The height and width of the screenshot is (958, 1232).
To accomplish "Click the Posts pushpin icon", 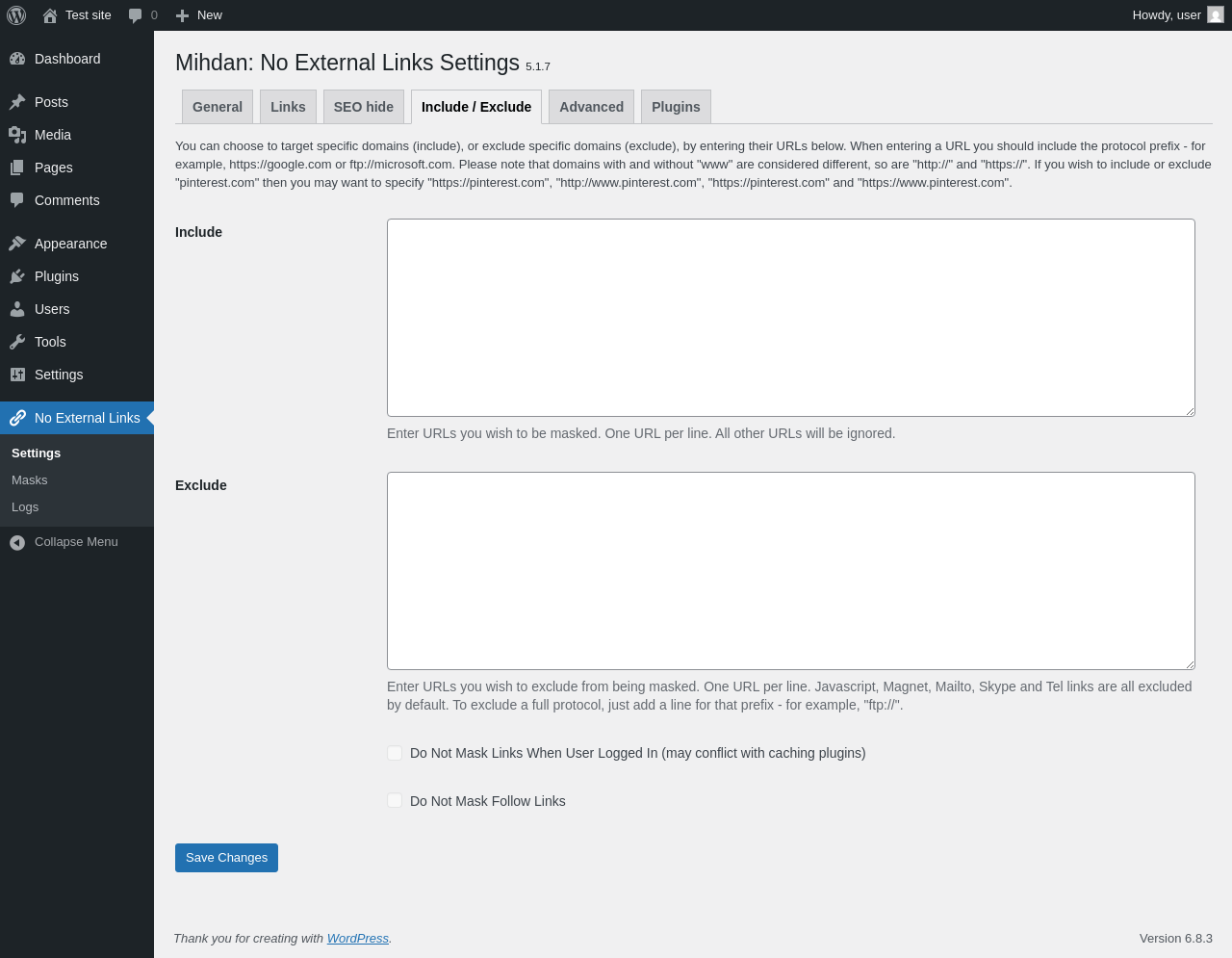I will point(17,102).
